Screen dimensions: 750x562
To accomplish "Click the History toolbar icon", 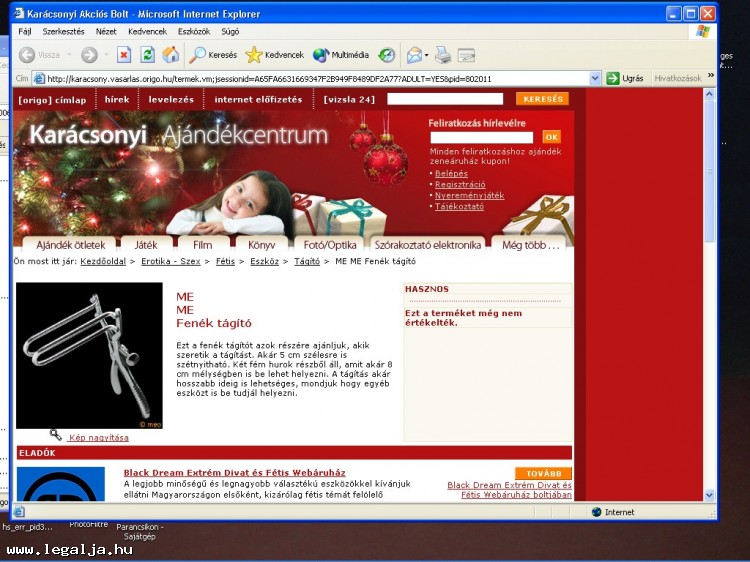I will click(x=386, y=55).
